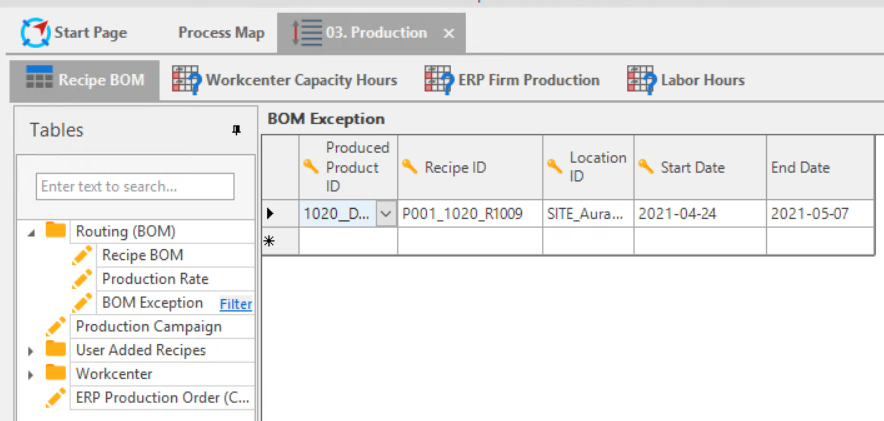
Task: Open Recipe BOM in the tree
Action: pos(143,255)
